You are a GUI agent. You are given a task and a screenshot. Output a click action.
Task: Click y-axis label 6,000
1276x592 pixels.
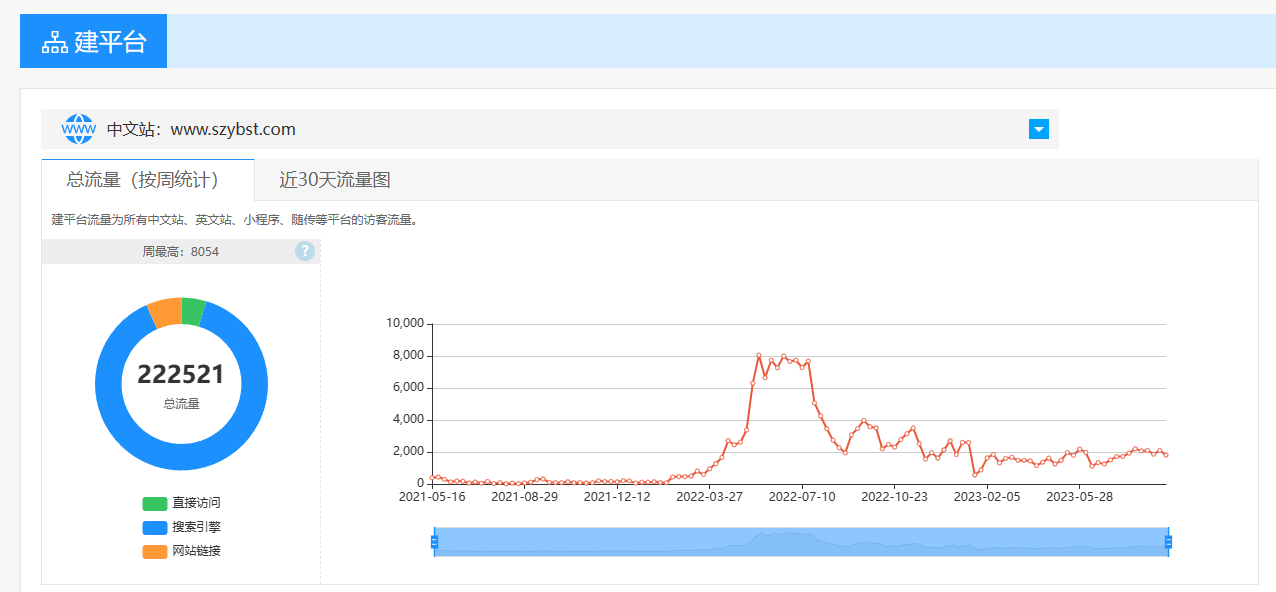point(408,387)
